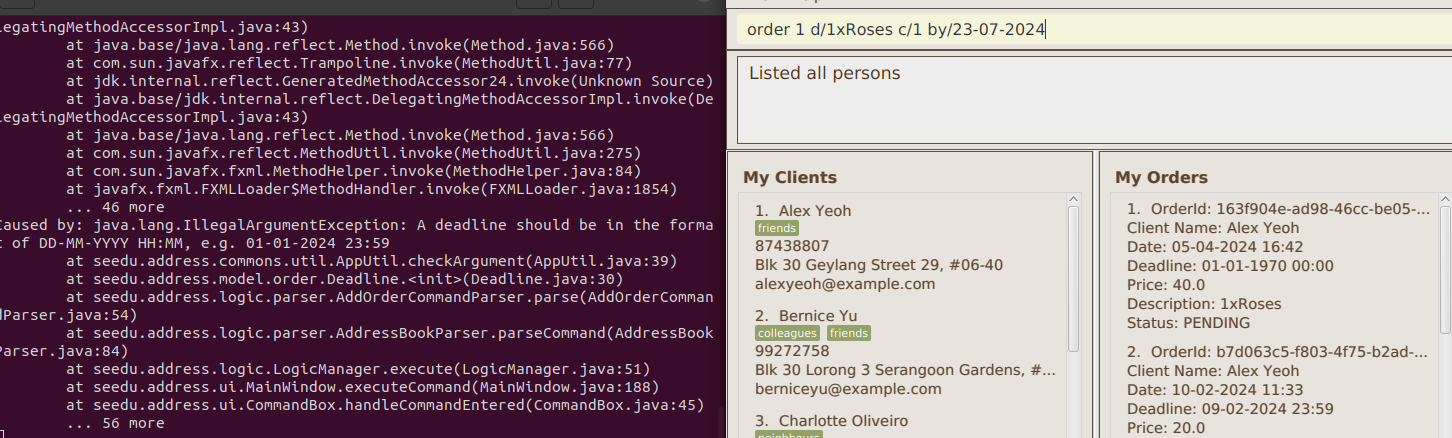
Task: Click '... 46 more' in terminal
Action: point(115,207)
